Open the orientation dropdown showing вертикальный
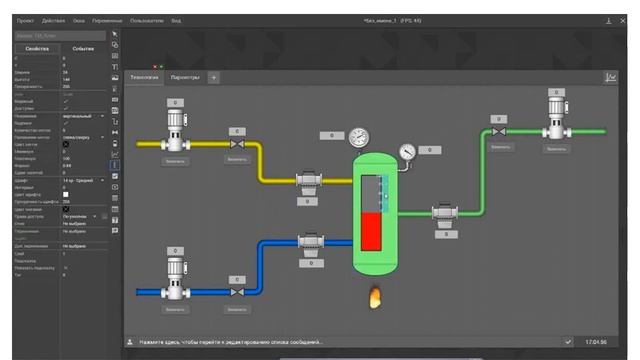Image resolution: width=640 pixels, height=360 pixels. [84, 116]
